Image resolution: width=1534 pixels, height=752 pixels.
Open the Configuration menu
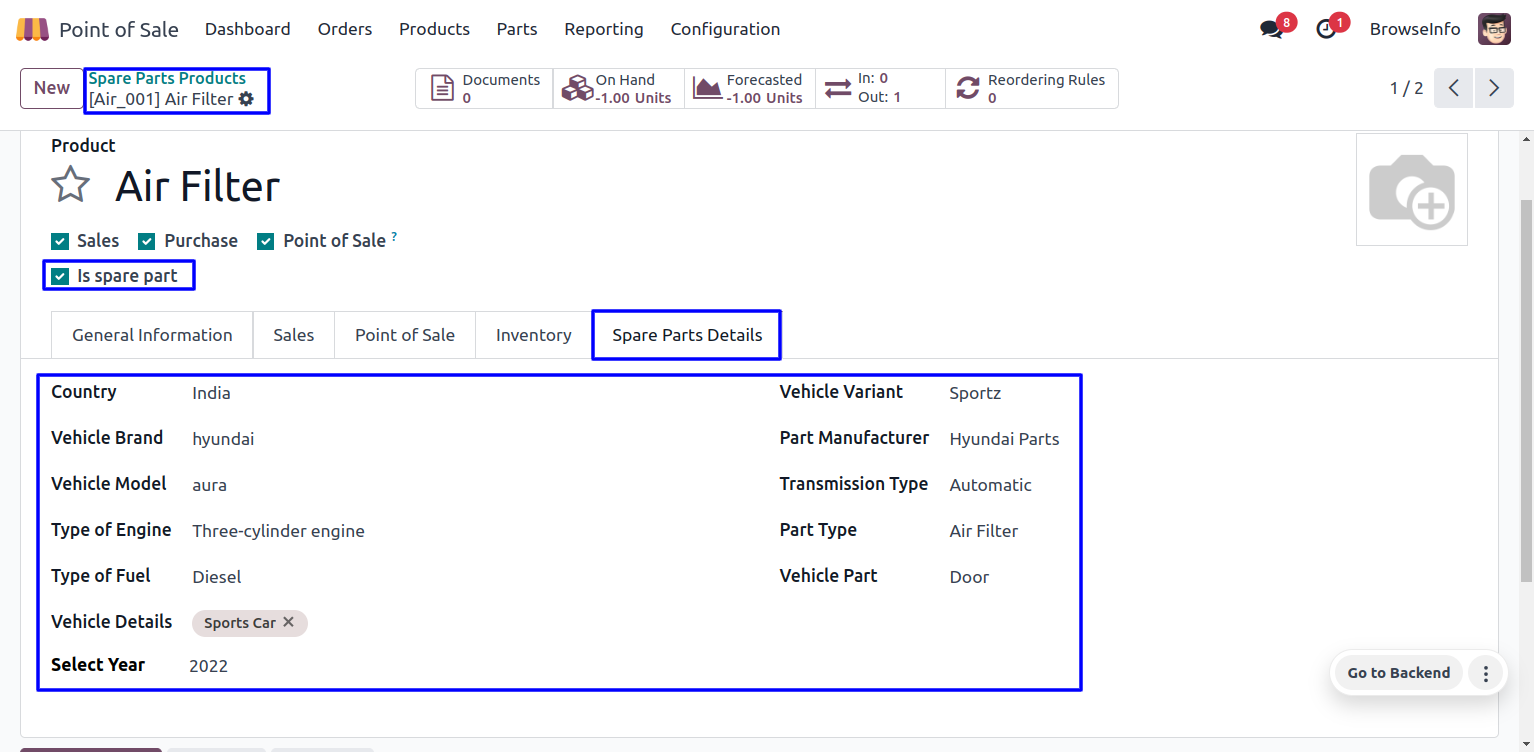(725, 29)
